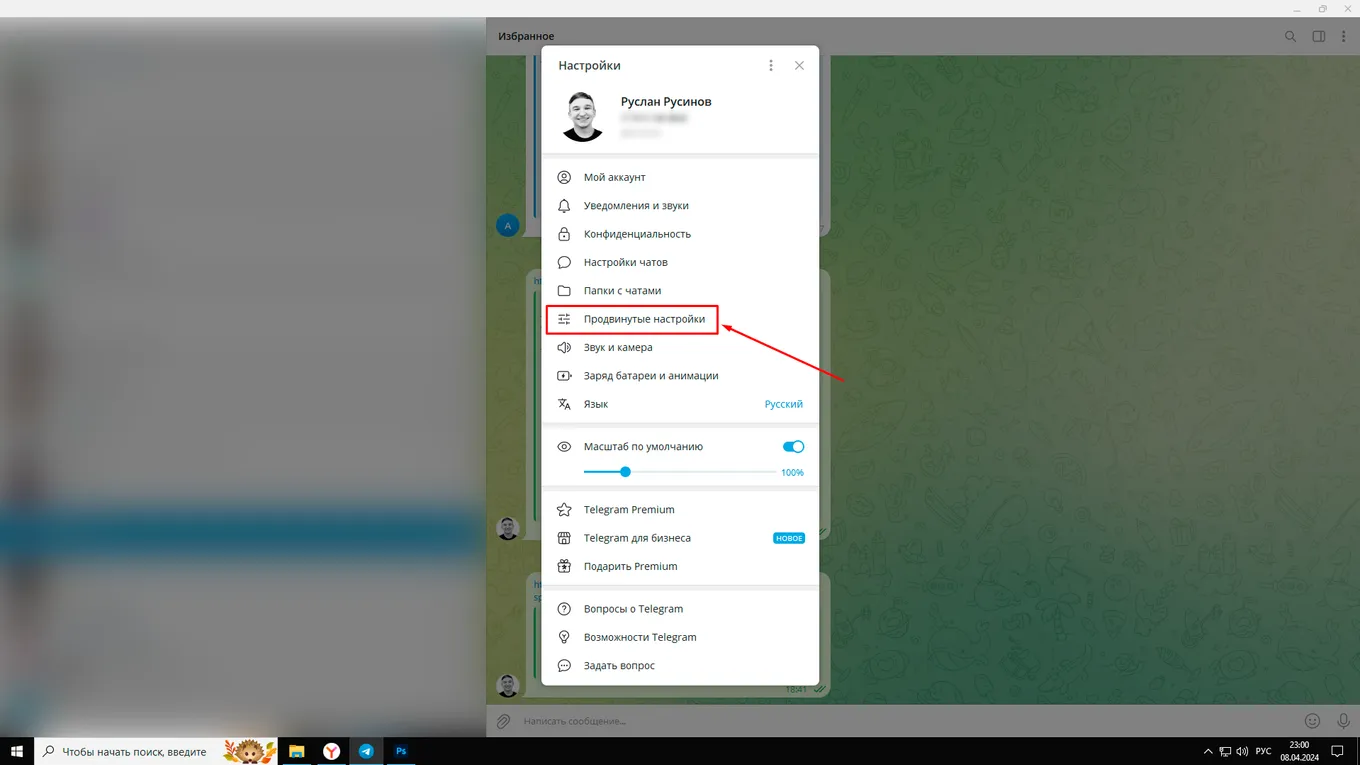Image resolution: width=1360 pixels, height=765 pixels.
Task: Open Photoshop from taskbar
Action: [x=400, y=751]
